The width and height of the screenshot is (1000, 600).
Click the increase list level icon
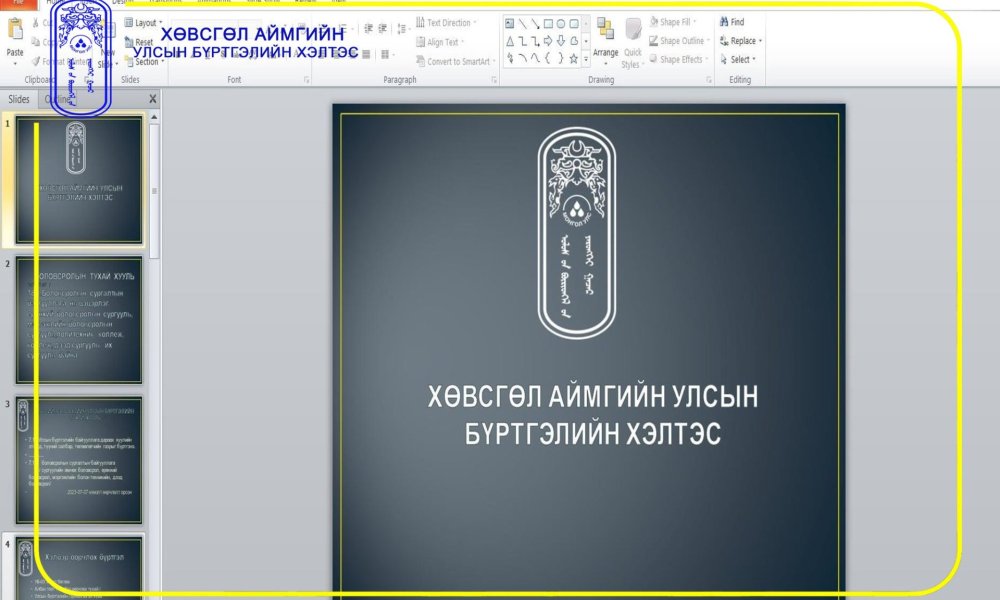pos(383,29)
